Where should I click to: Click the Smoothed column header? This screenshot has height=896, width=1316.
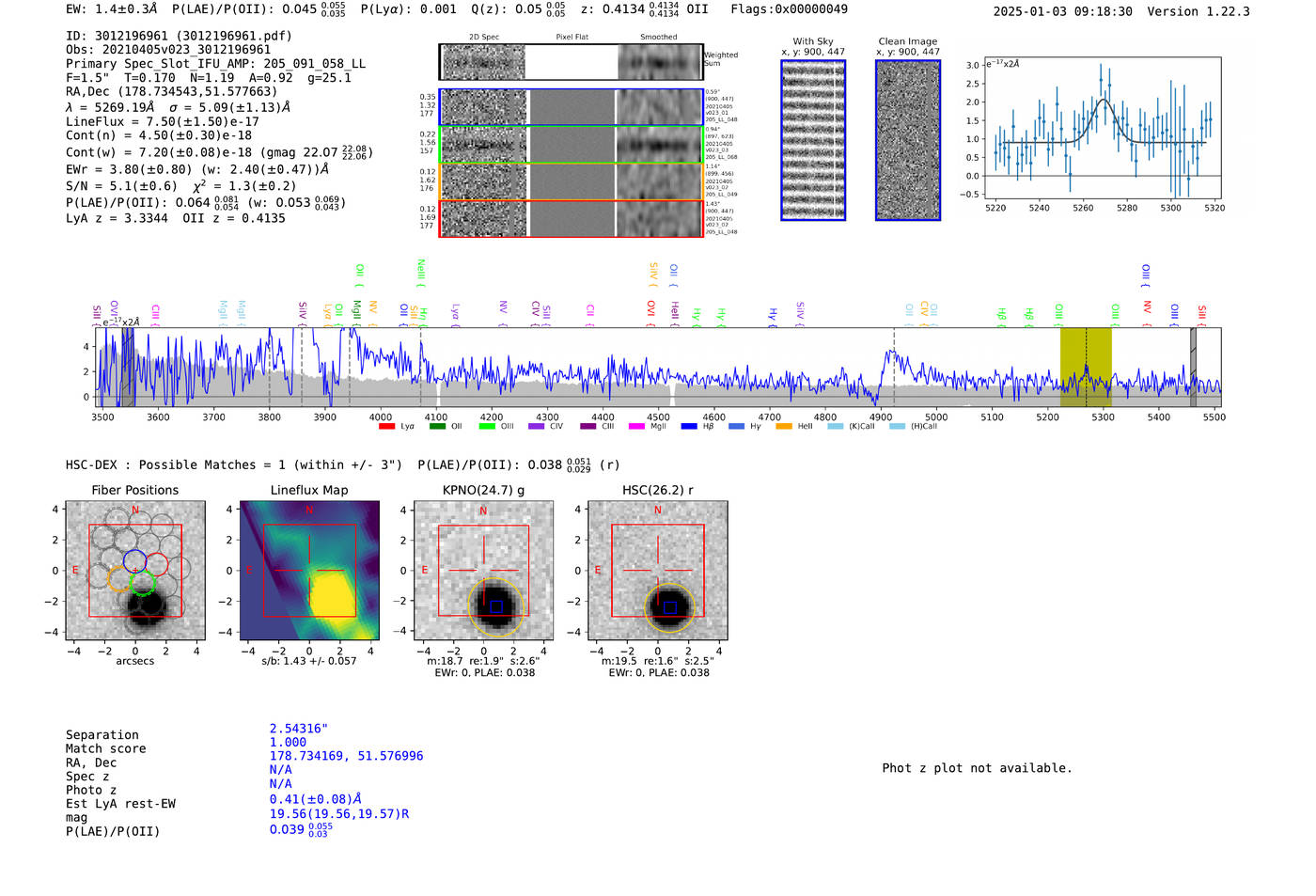659,38
